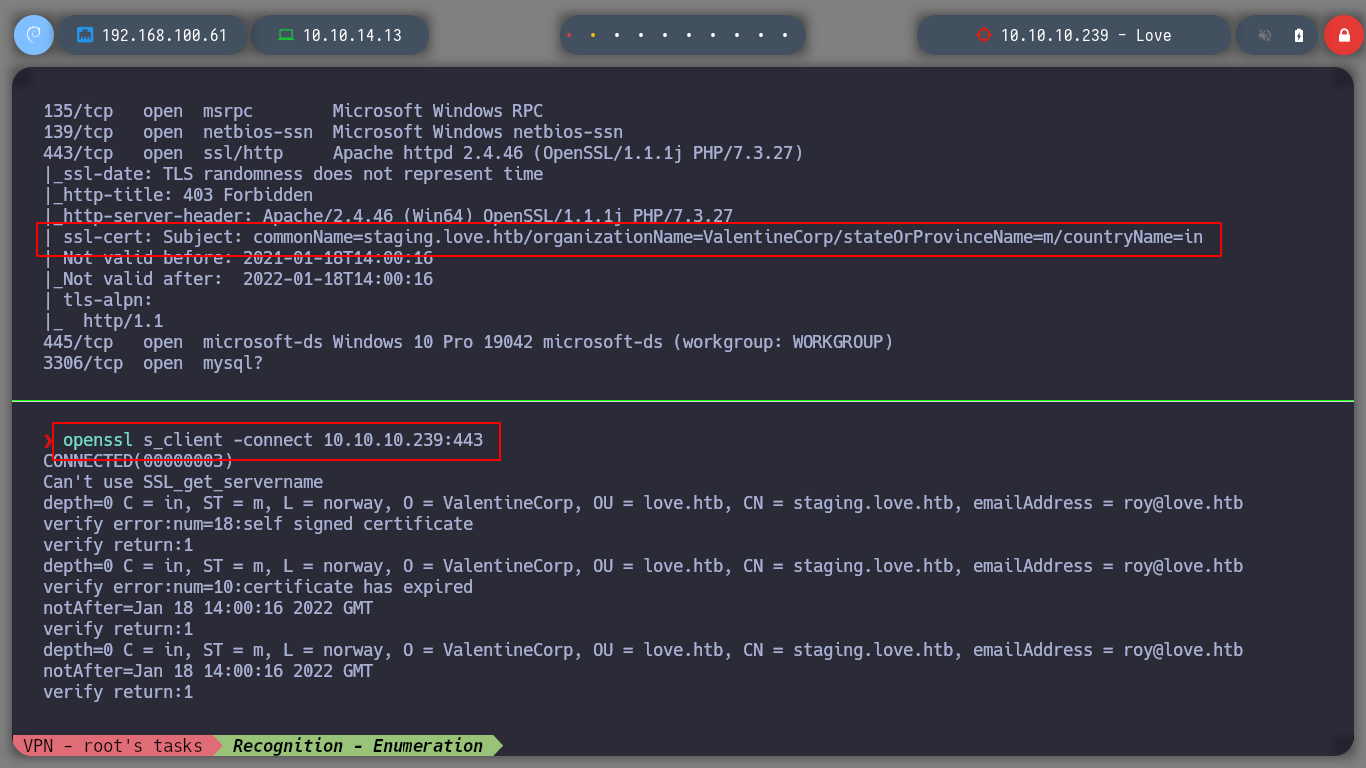Click "verify error:num=10:certificate has expired"

click(x=258, y=587)
